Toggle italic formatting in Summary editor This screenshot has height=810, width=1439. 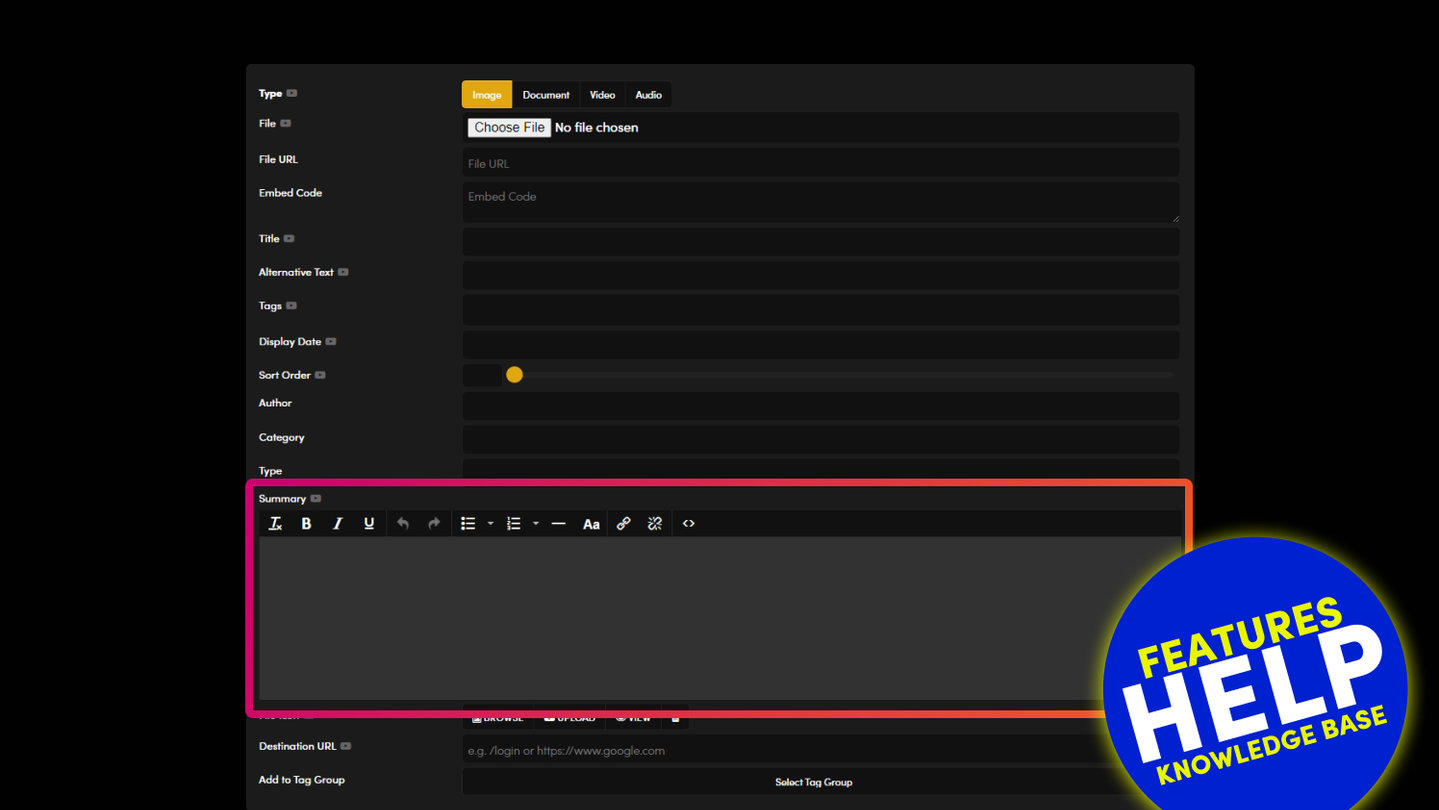(338, 524)
